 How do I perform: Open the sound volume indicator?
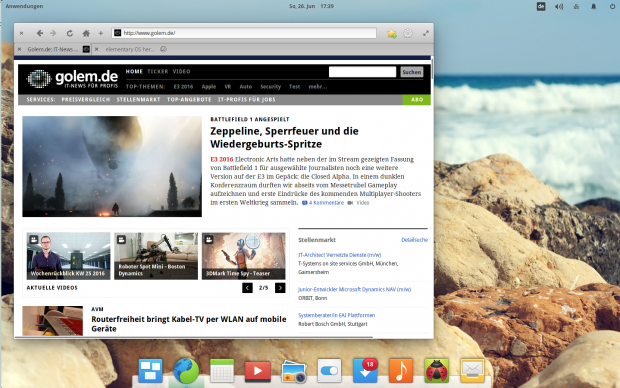pyautogui.click(x=559, y=6)
